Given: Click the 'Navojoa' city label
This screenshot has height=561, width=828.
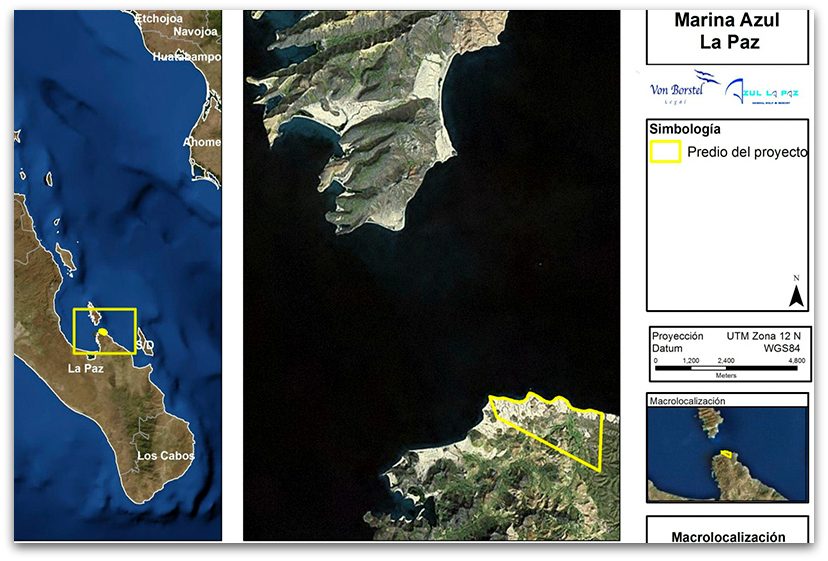Looking at the screenshot, I should [x=195, y=32].
